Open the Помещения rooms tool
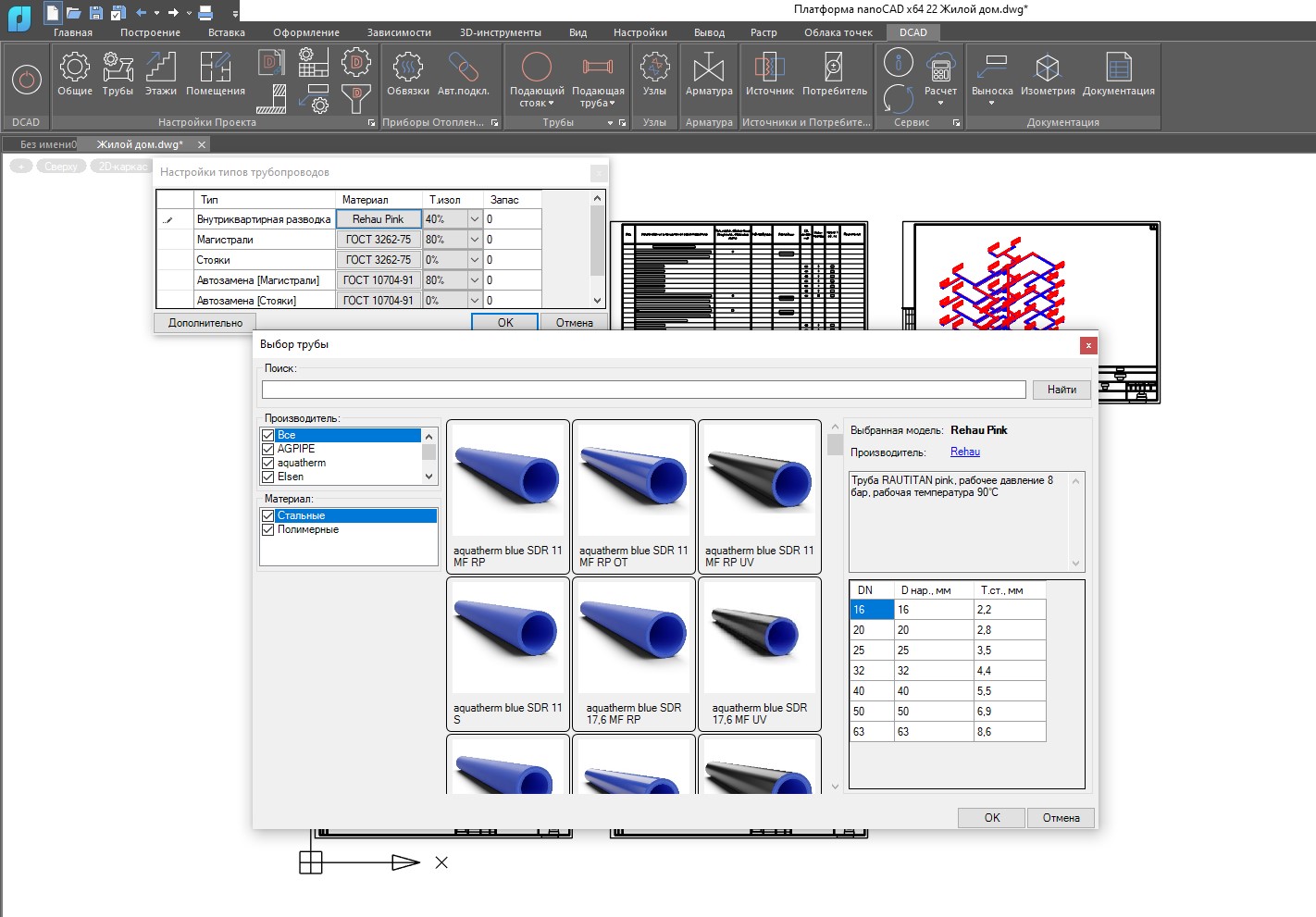The image size is (1316, 917). click(x=216, y=73)
